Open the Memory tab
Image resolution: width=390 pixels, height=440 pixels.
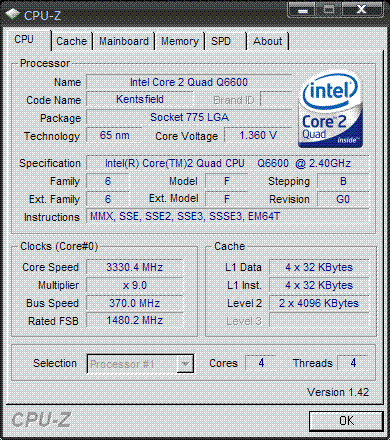(180, 41)
